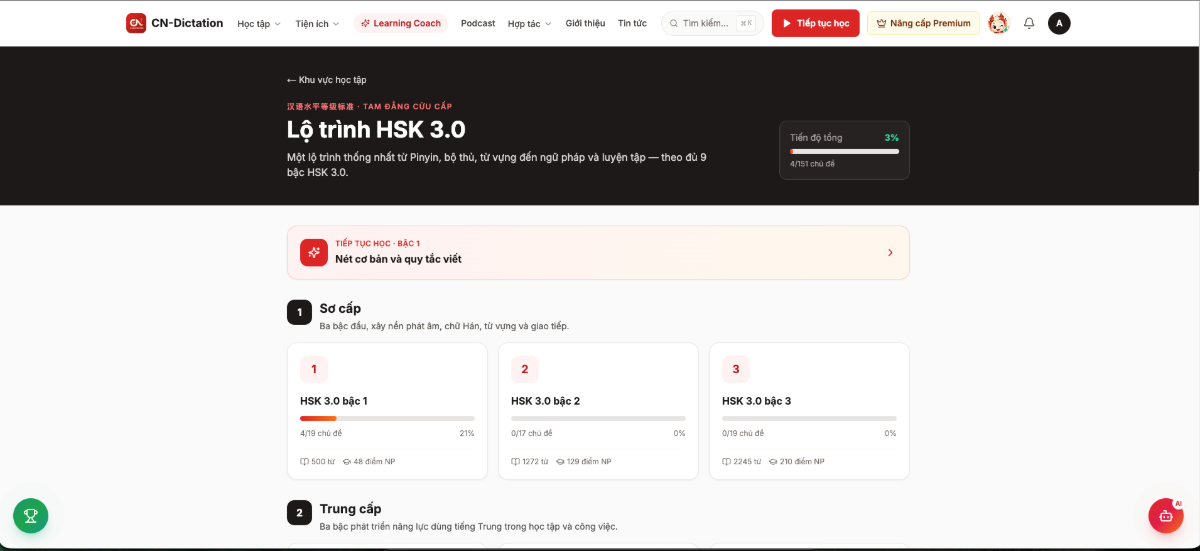Open the Giới thiệu page
The height and width of the screenshot is (551, 1200).
pyautogui.click(x=585, y=23)
